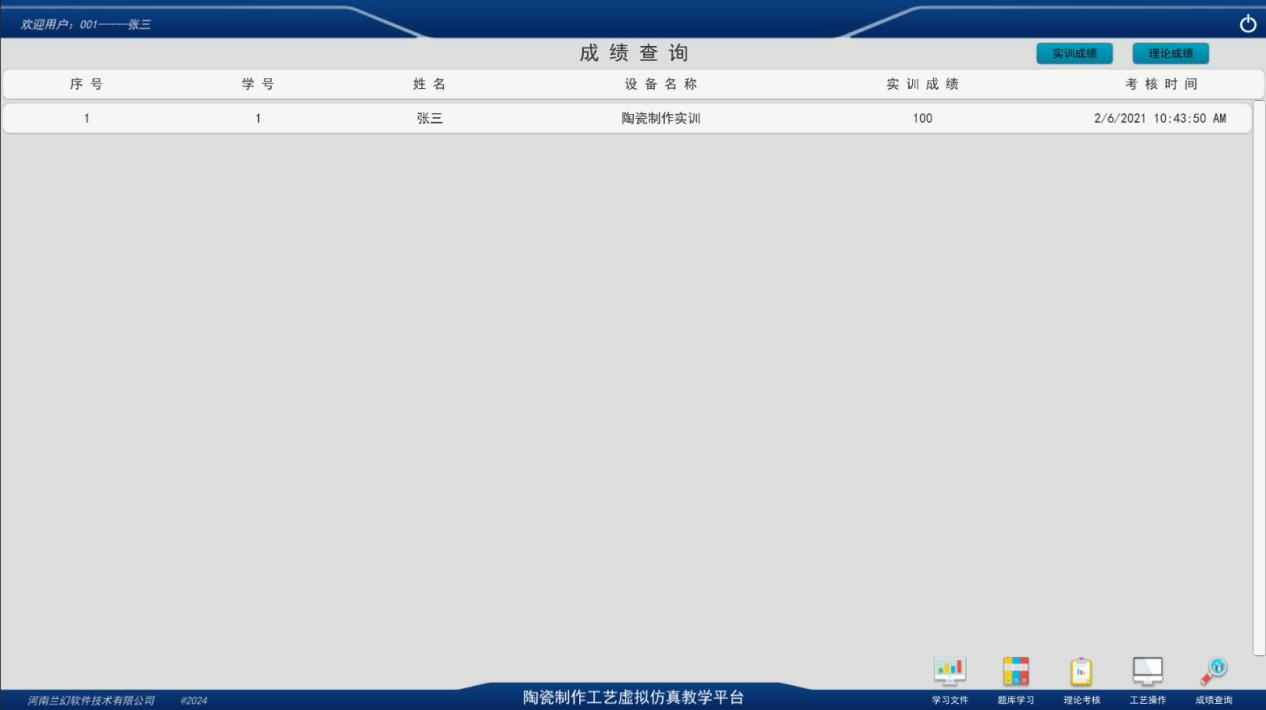Click the power logout icon top right

pos(1248,20)
